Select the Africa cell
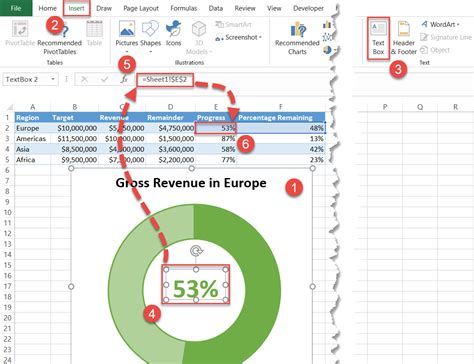 33,160
